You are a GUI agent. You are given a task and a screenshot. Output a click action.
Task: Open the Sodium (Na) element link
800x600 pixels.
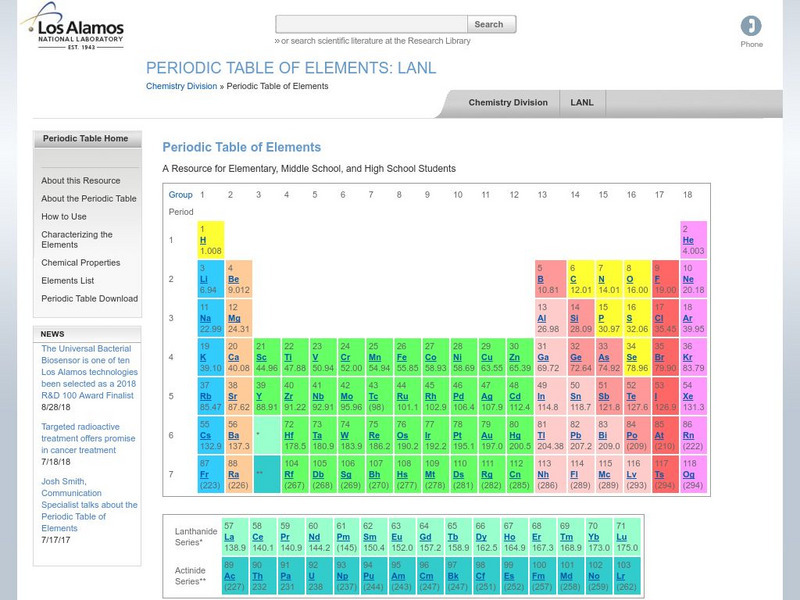[206, 318]
